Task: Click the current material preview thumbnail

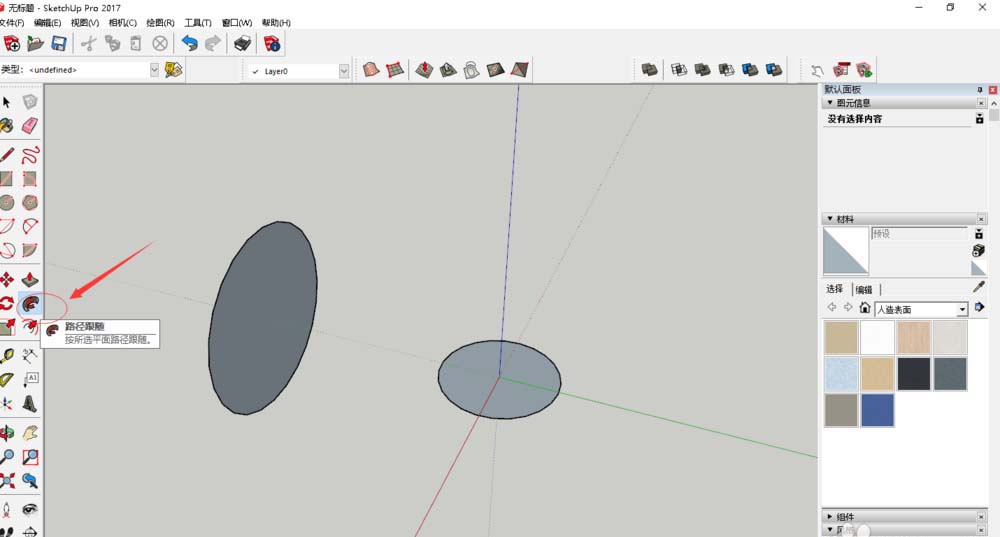Action: point(846,251)
